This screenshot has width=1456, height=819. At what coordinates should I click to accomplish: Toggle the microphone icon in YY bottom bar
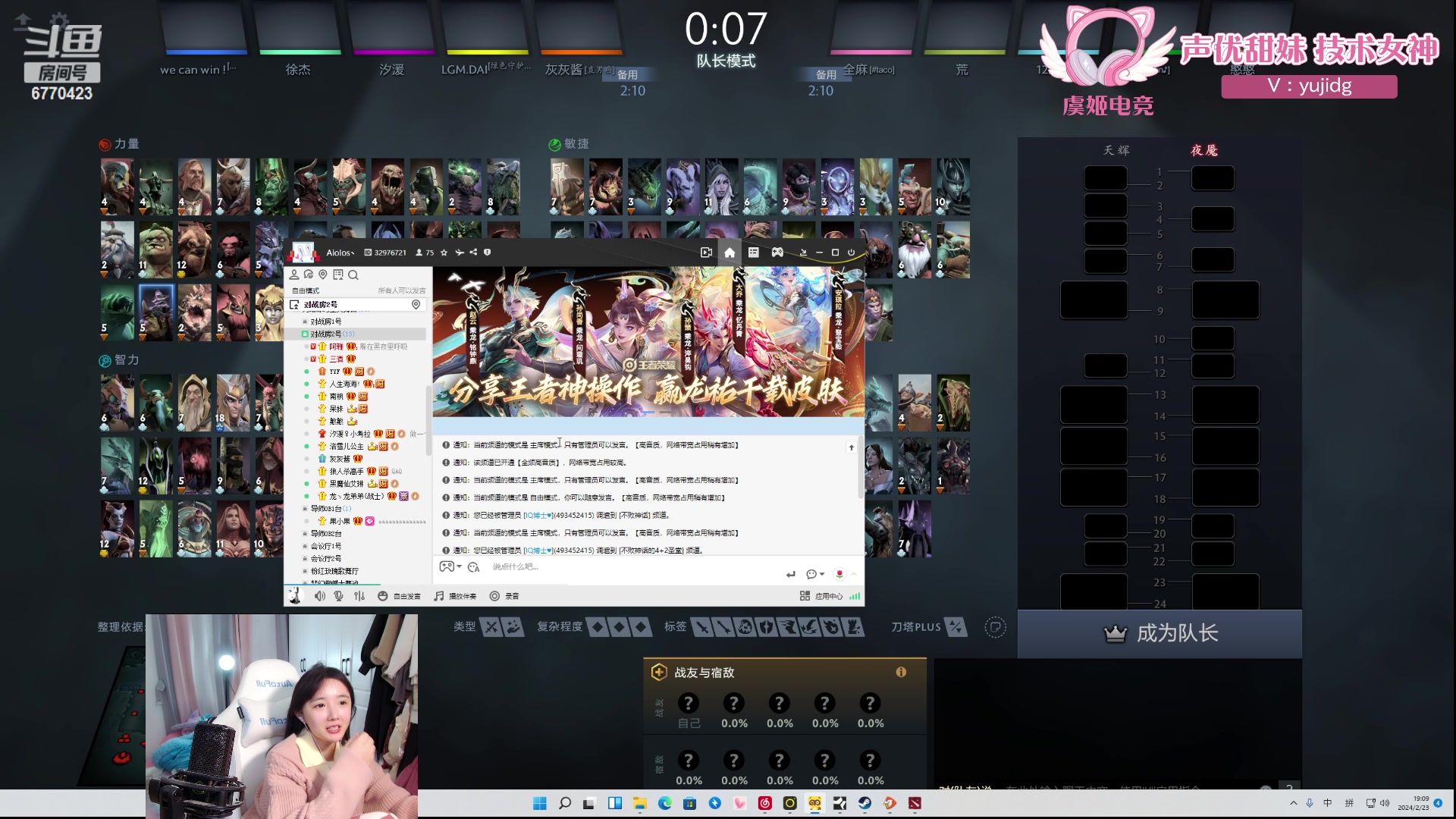[339, 596]
